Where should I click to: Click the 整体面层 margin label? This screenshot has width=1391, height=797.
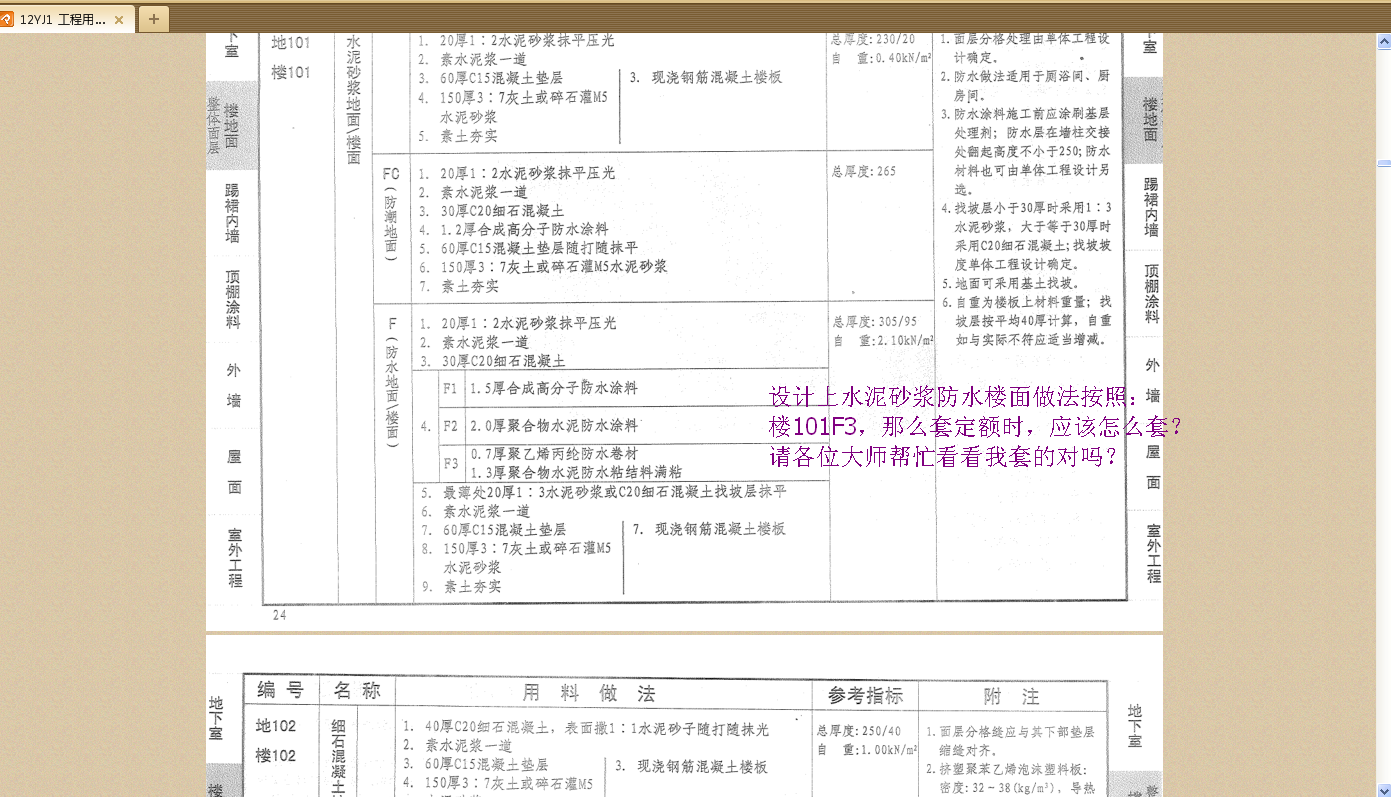[x=213, y=125]
